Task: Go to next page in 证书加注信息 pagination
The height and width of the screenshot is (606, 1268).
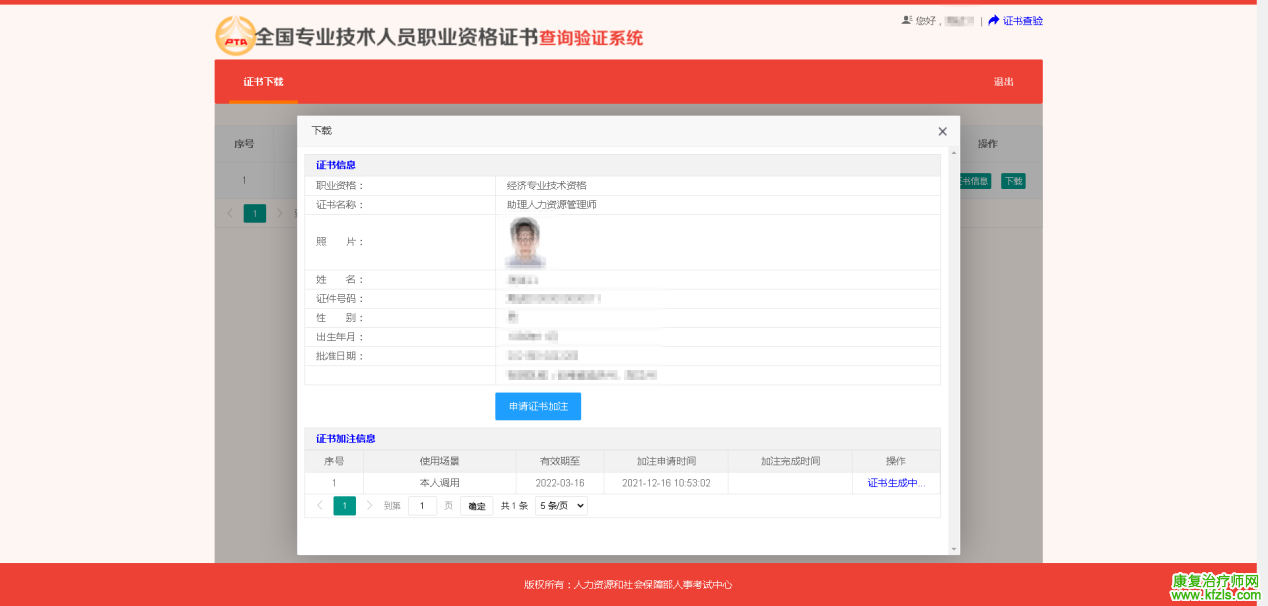Action: point(369,506)
